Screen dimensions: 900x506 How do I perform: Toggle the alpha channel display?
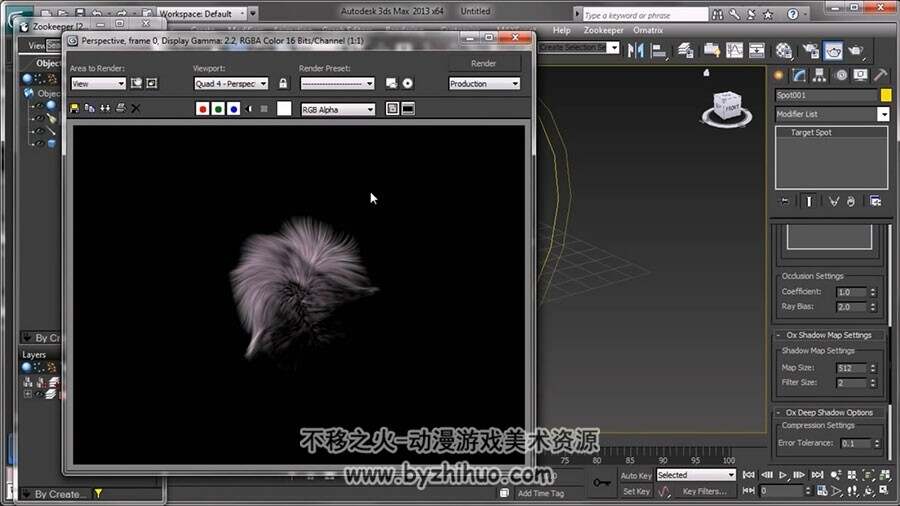249,109
